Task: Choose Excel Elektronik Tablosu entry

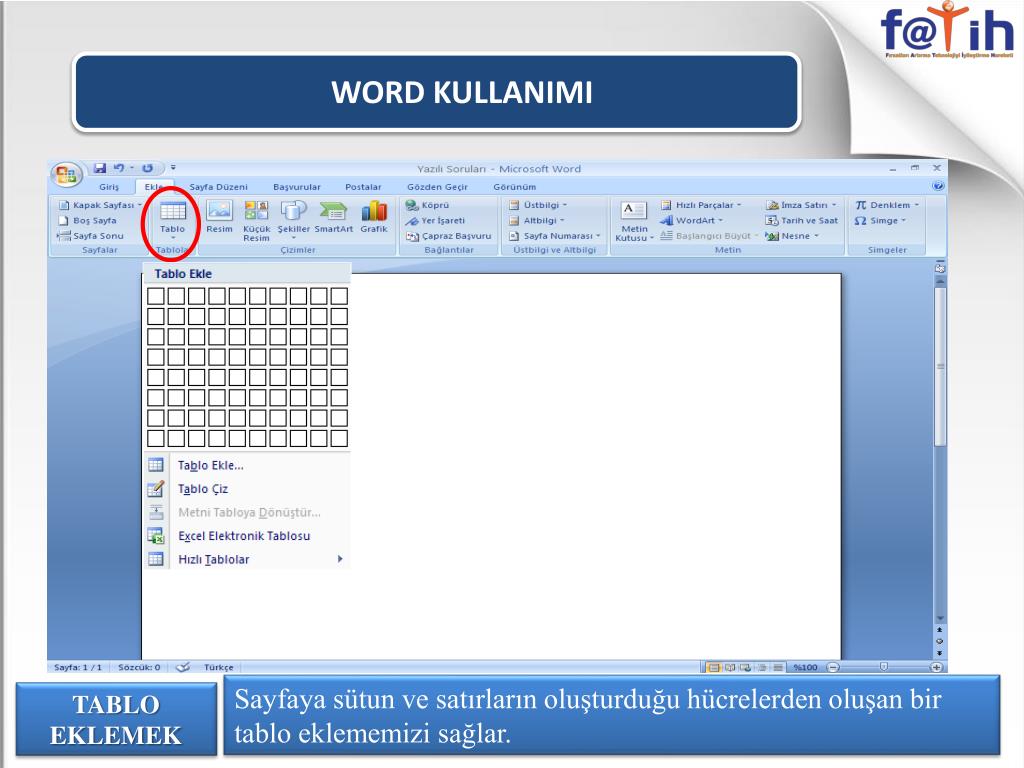Action: pyautogui.click(x=247, y=536)
